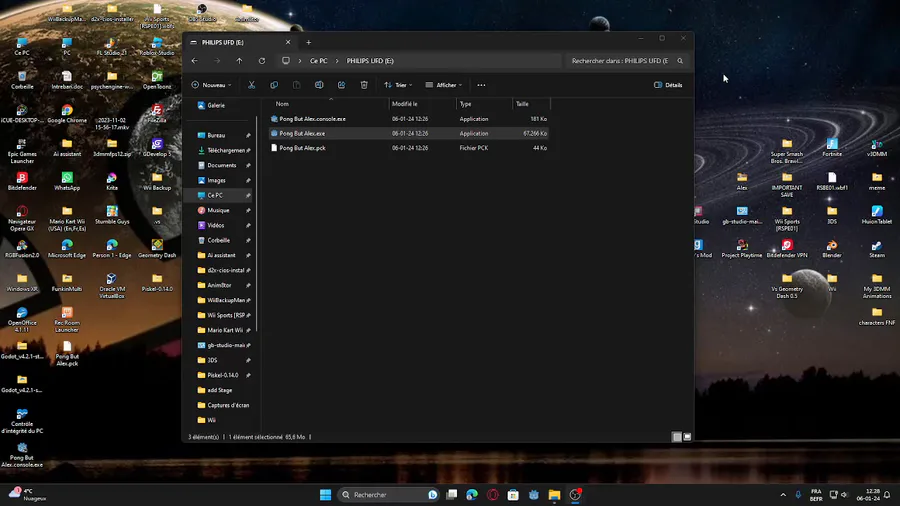Screen dimensions: 900x506
Task: Open Steam desktop shortcut
Action: point(876,249)
